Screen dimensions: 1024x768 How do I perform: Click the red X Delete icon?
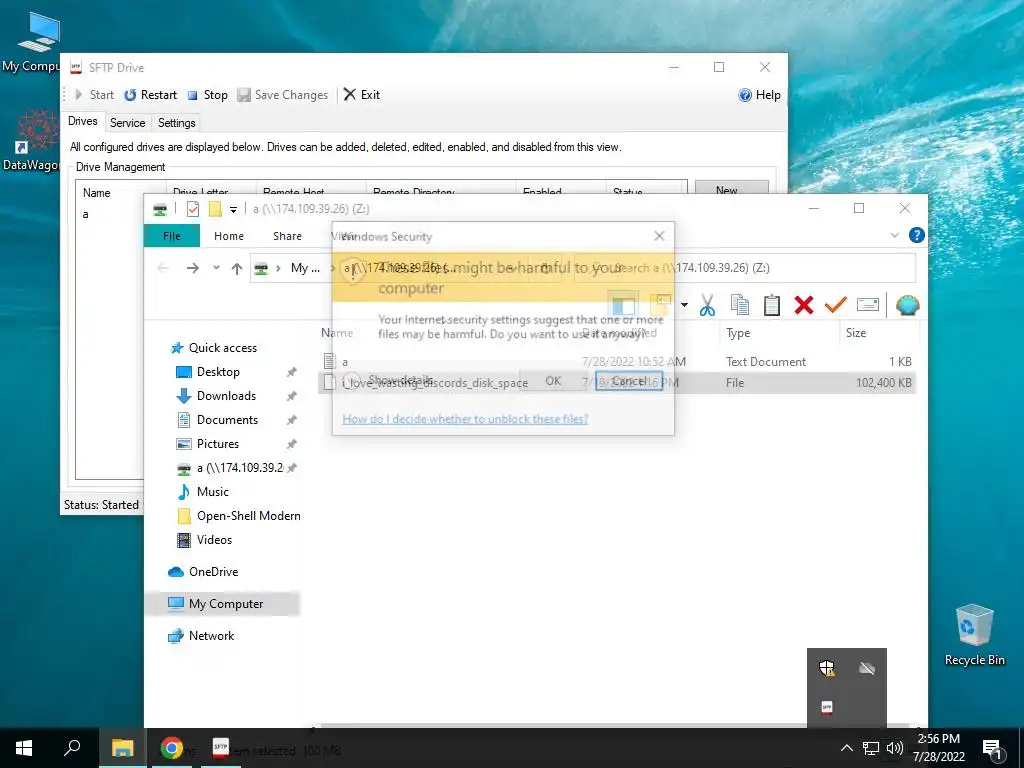coord(804,305)
